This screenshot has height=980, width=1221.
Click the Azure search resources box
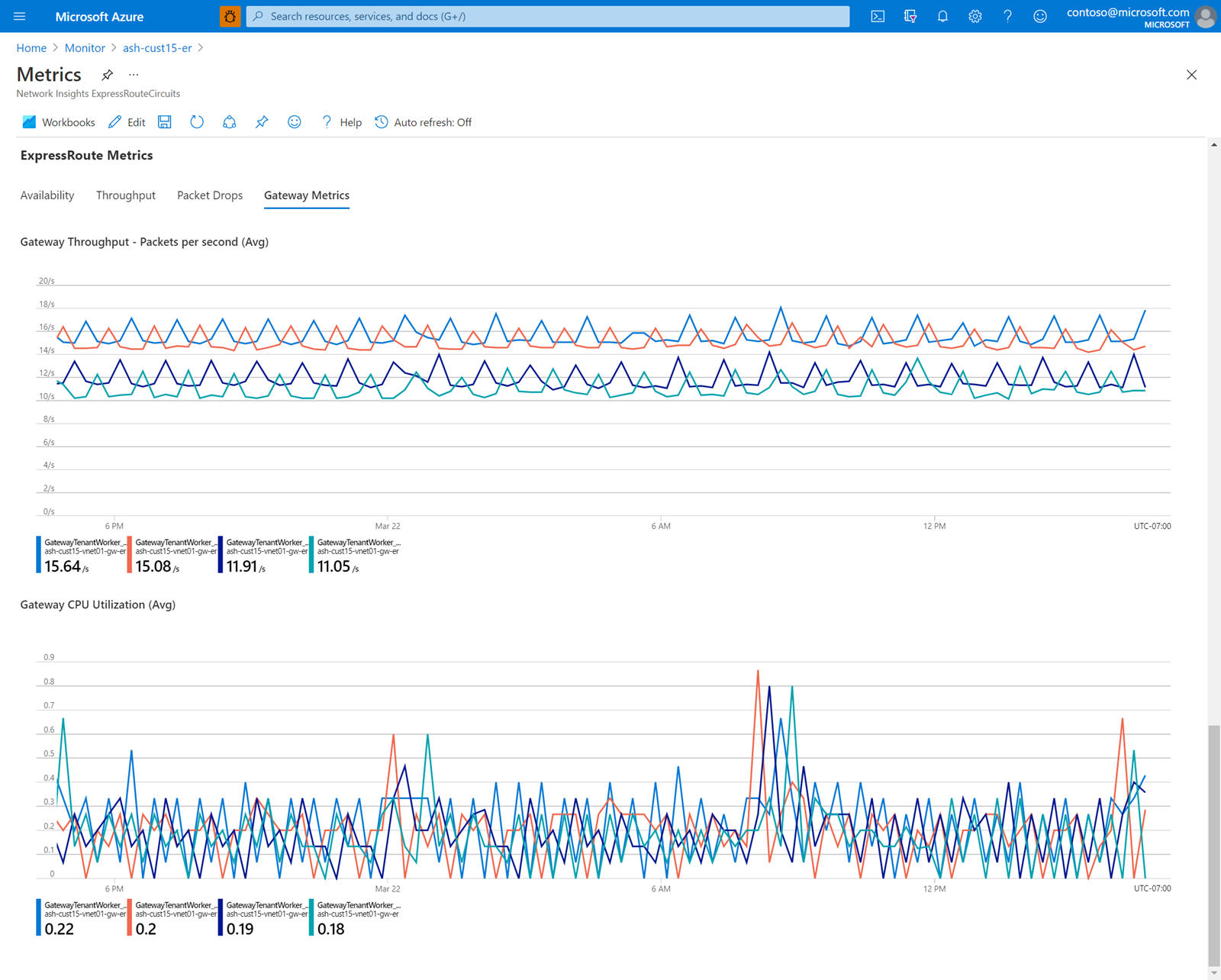coord(547,16)
